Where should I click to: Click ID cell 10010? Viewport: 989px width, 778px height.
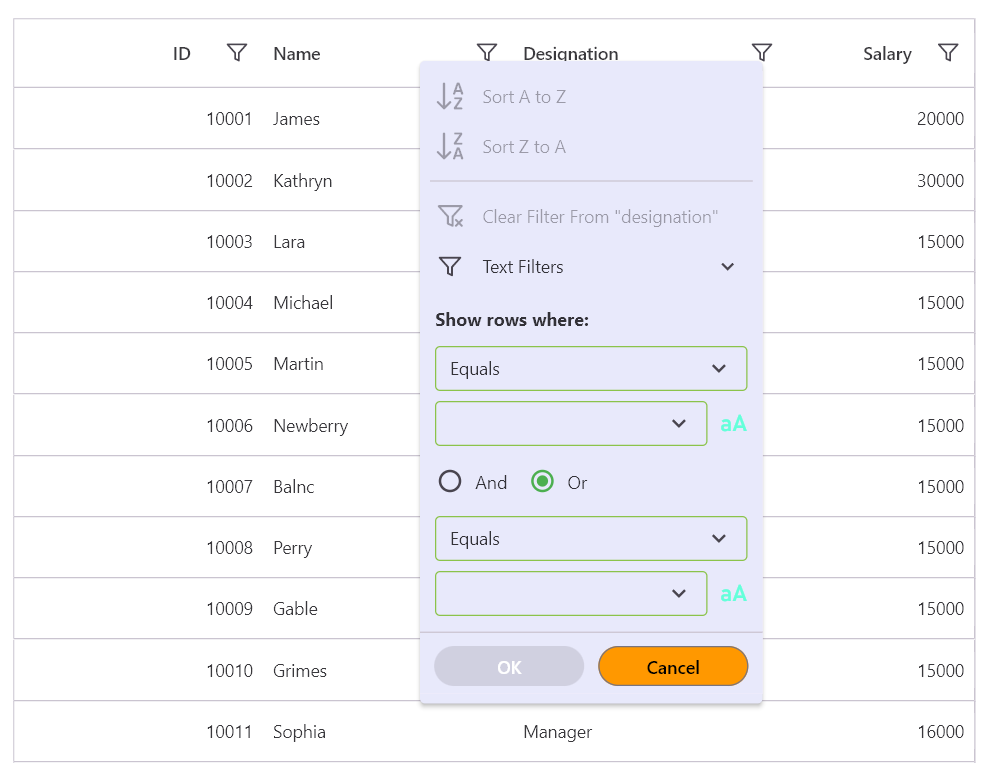click(229, 670)
